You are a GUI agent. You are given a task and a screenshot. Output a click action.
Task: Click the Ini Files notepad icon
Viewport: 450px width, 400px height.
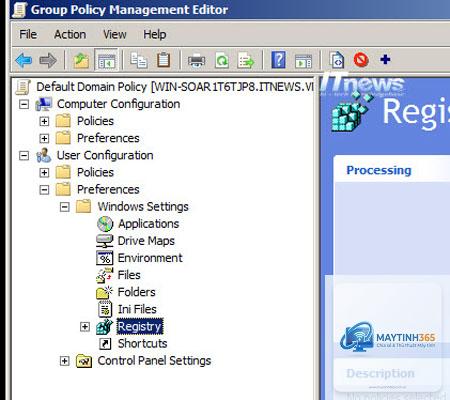coord(105,309)
